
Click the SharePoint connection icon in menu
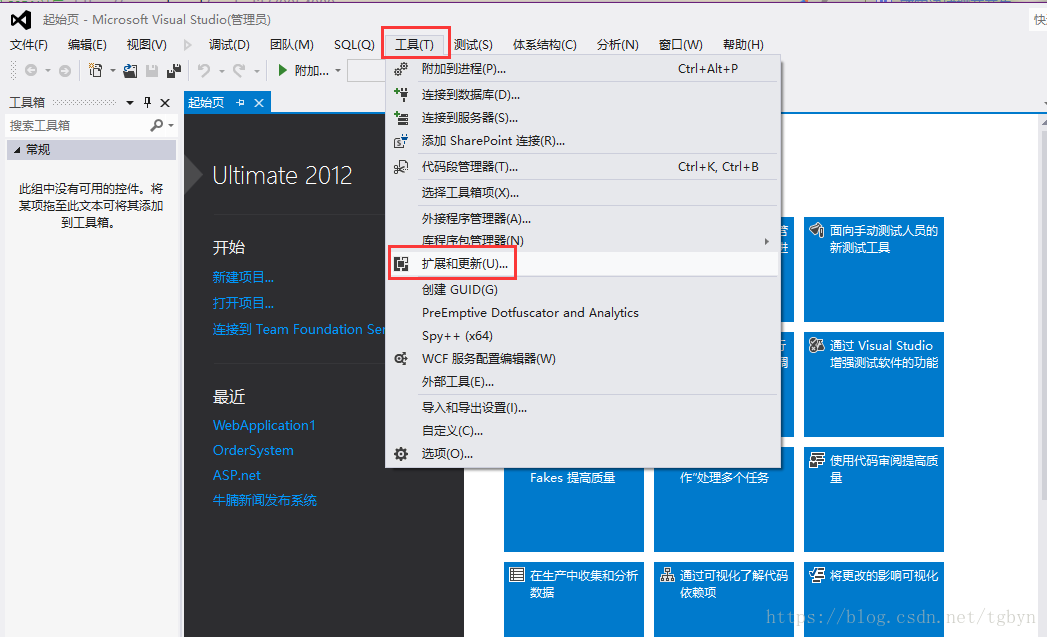pyautogui.click(x=401, y=141)
